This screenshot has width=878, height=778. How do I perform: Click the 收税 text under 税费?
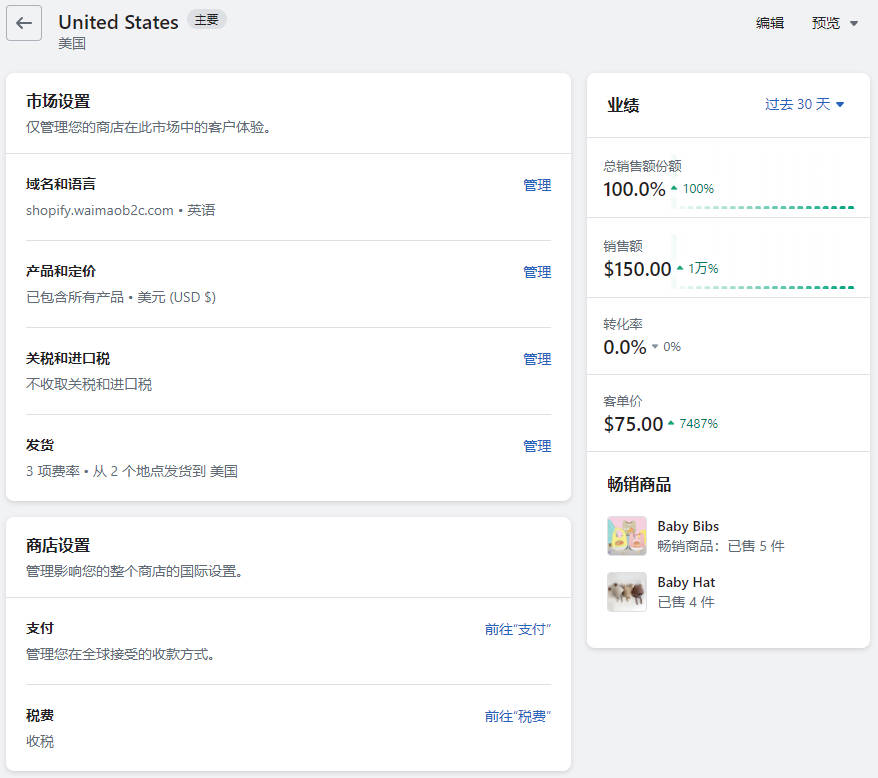(40, 742)
